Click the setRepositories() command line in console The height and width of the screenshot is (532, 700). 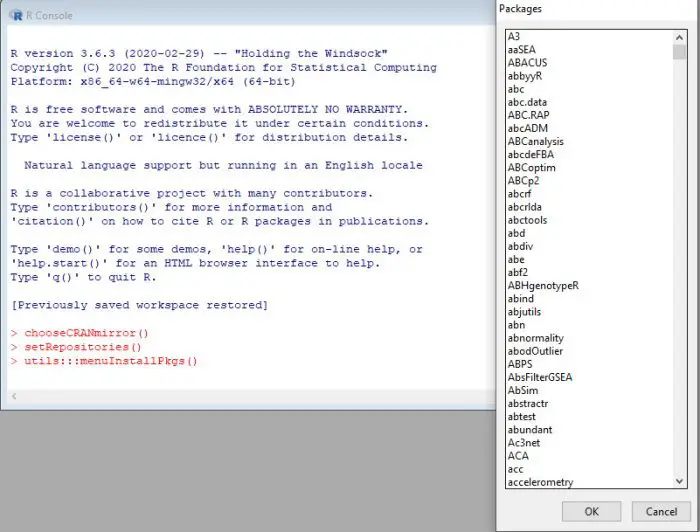[x=76, y=347]
